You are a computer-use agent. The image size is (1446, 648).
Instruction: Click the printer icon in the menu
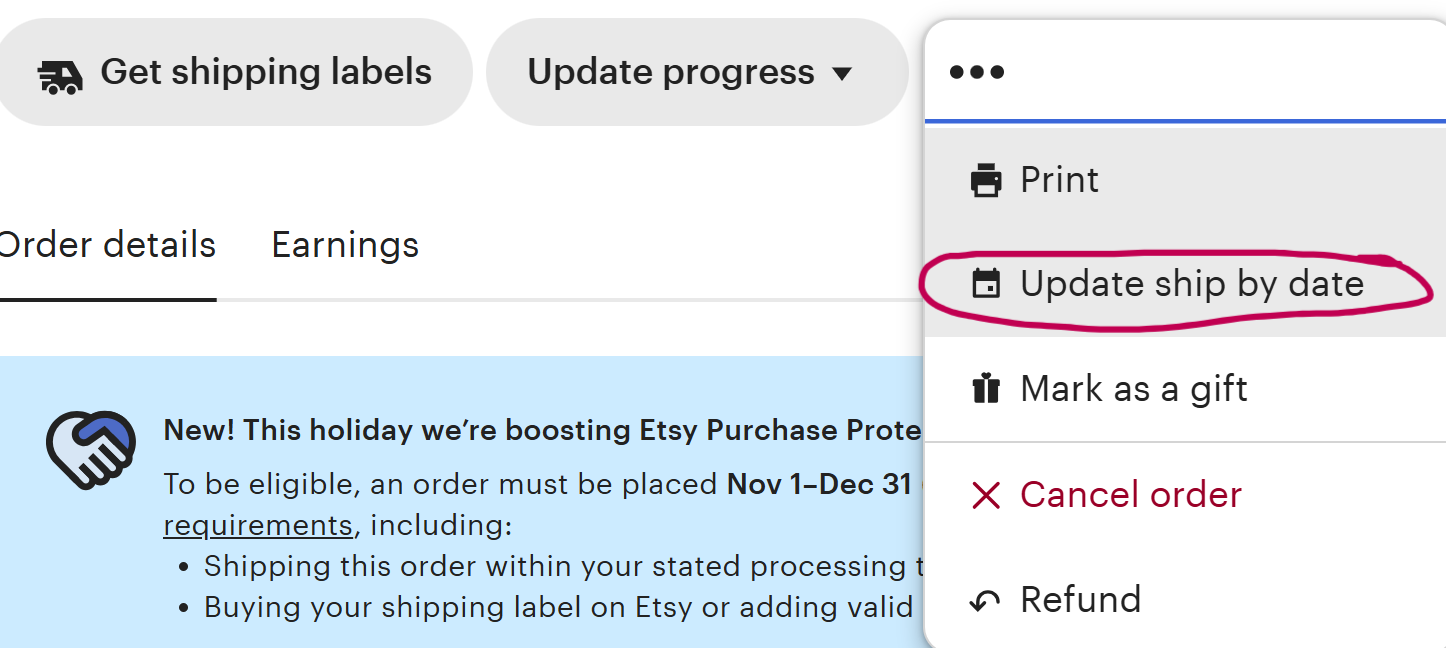(986, 181)
